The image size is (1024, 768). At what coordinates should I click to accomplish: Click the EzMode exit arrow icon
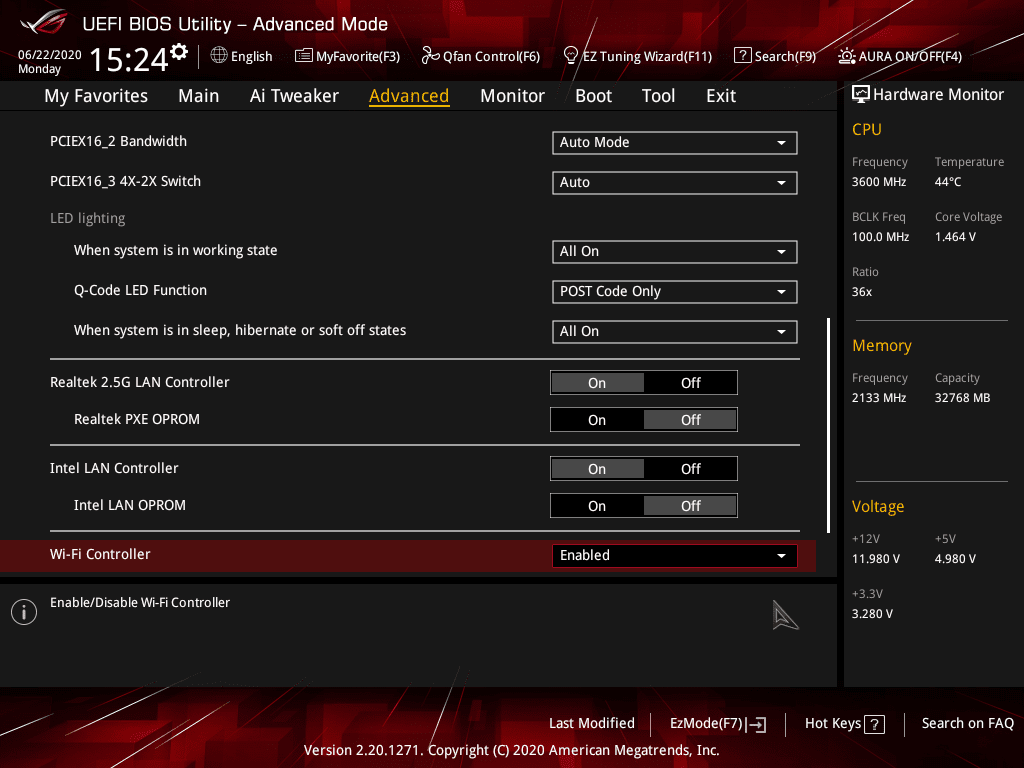[x=756, y=724]
